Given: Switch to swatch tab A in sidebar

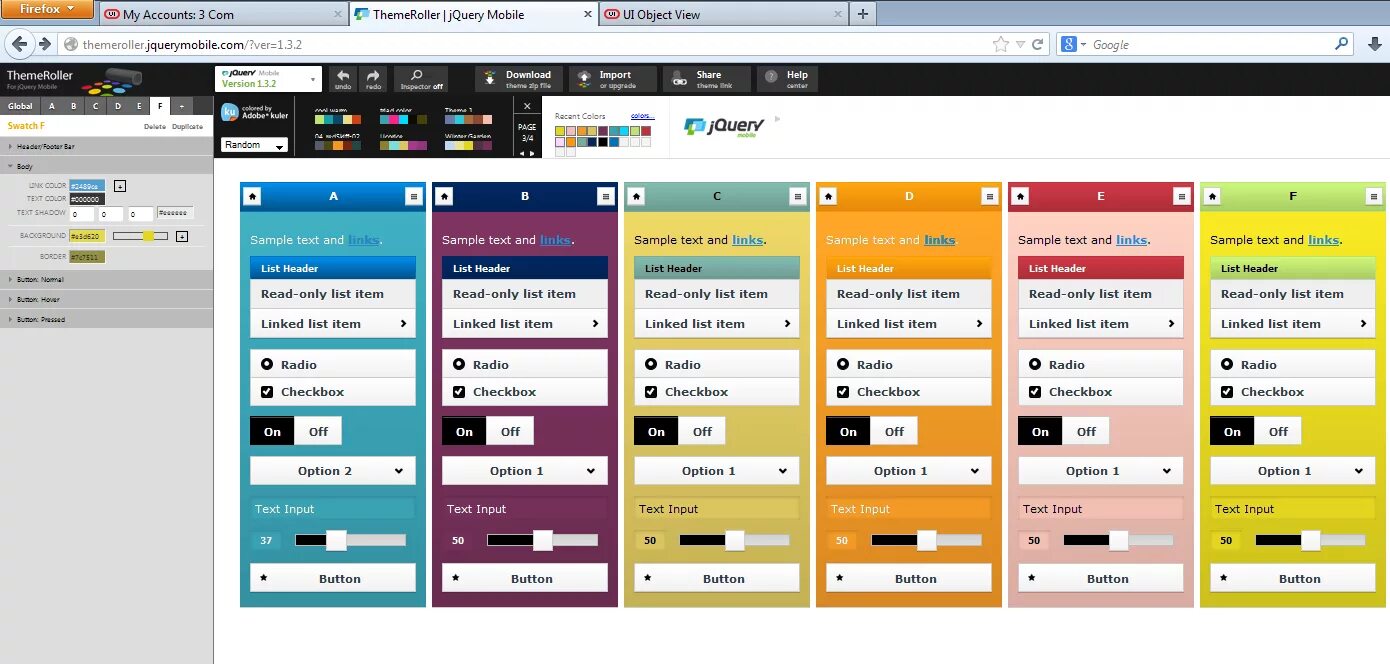Looking at the screenshot, I should (x=51, y=106).
